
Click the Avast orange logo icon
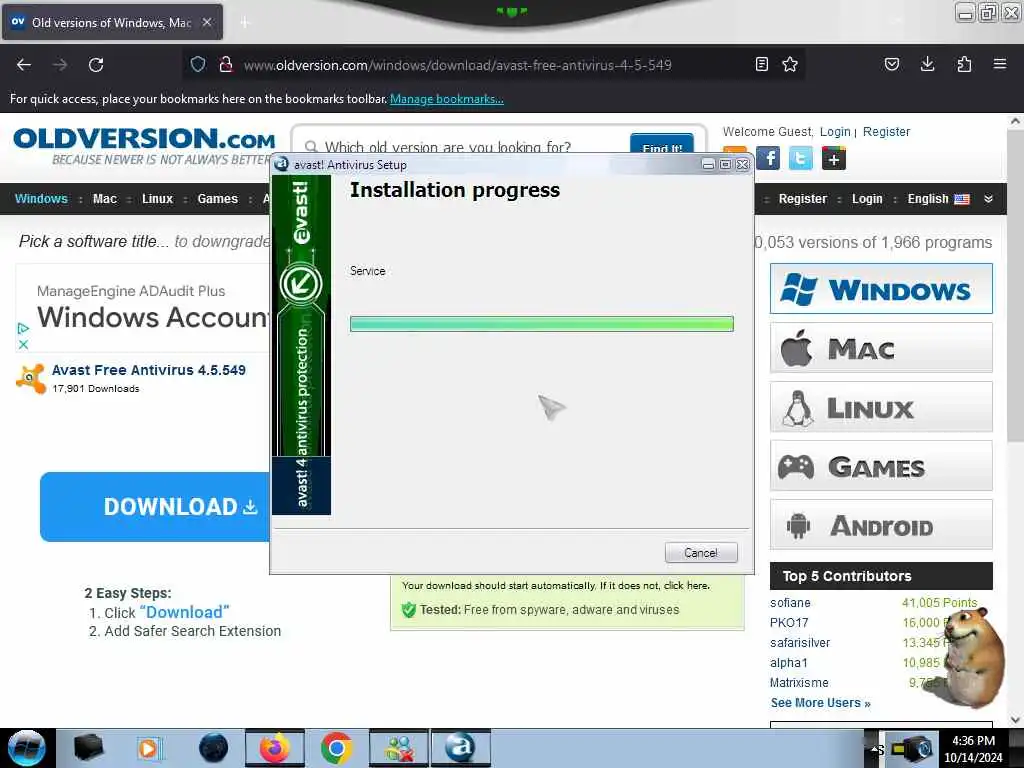pos(31,378)
